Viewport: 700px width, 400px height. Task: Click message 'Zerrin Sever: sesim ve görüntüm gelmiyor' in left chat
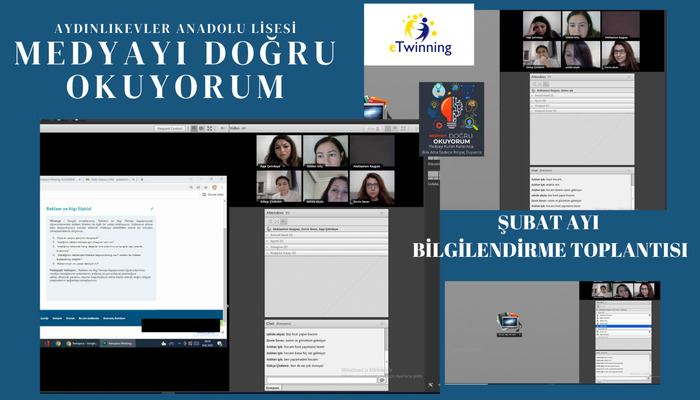click(x=296, y=340)
